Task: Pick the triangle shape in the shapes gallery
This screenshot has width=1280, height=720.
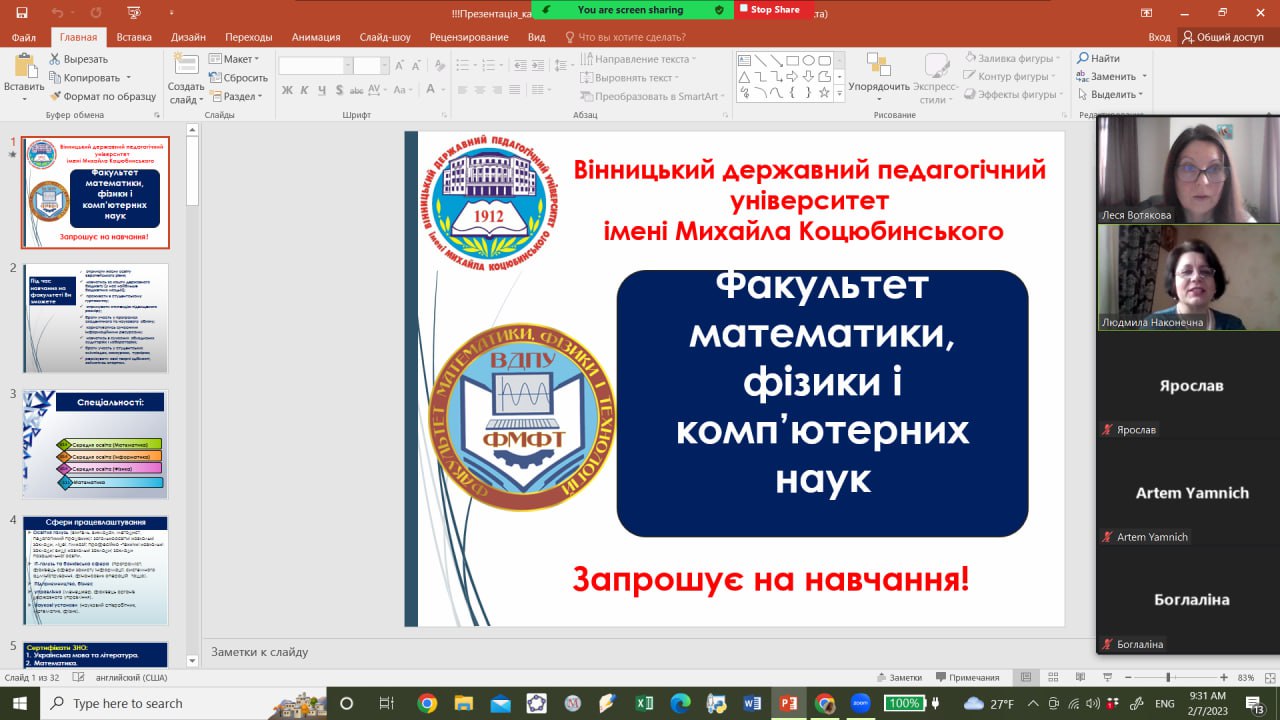Action: coord(744,76)
